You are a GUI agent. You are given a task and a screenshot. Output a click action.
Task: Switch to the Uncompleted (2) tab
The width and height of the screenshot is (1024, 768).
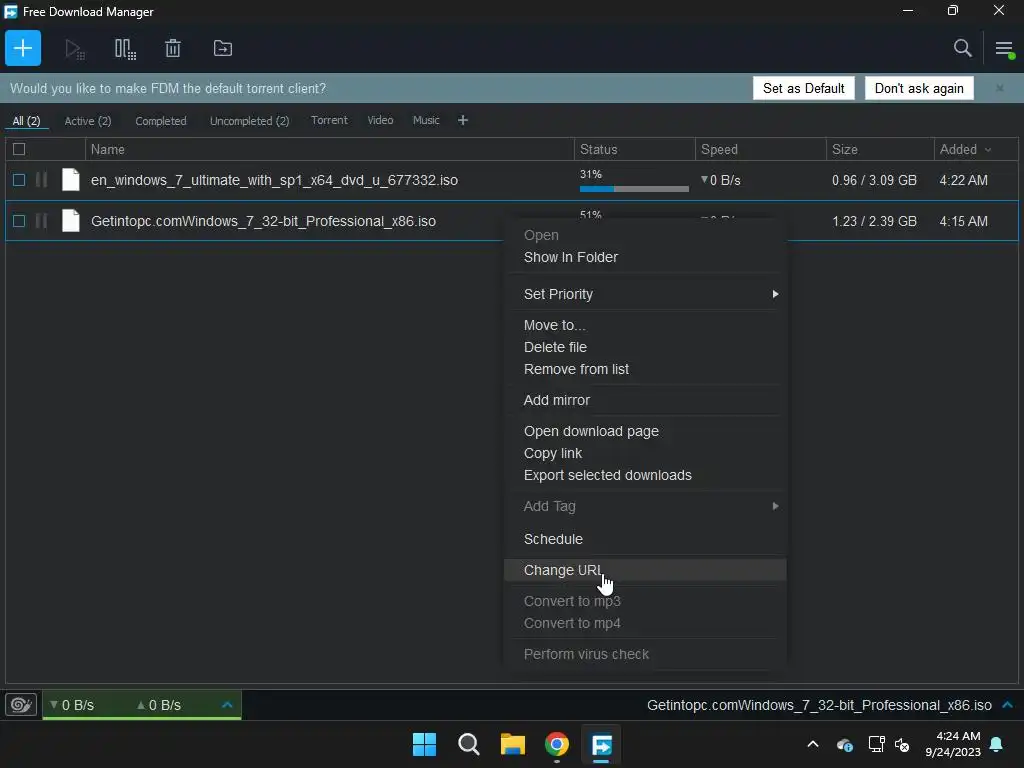click(x=249, y=121)
